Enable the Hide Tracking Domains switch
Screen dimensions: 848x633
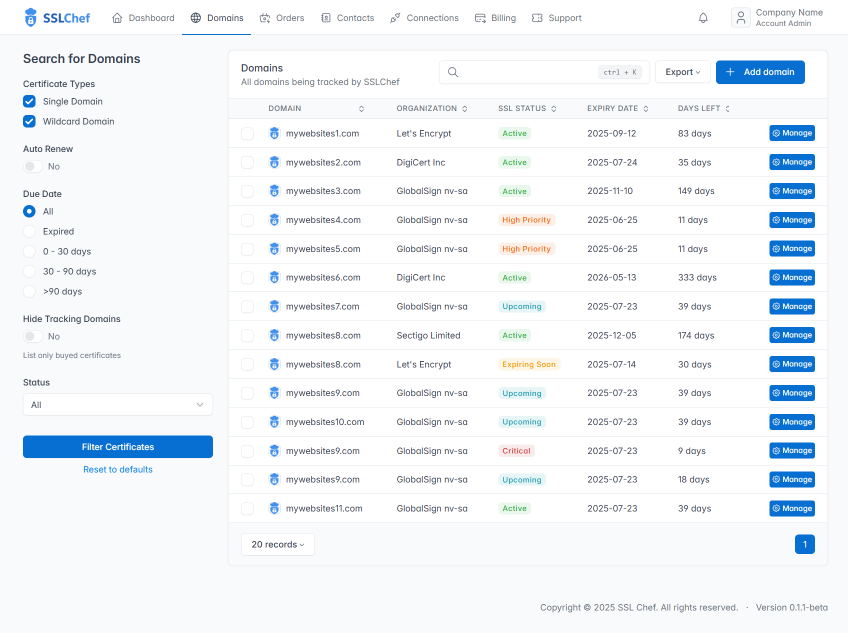[x=33, y=336]
